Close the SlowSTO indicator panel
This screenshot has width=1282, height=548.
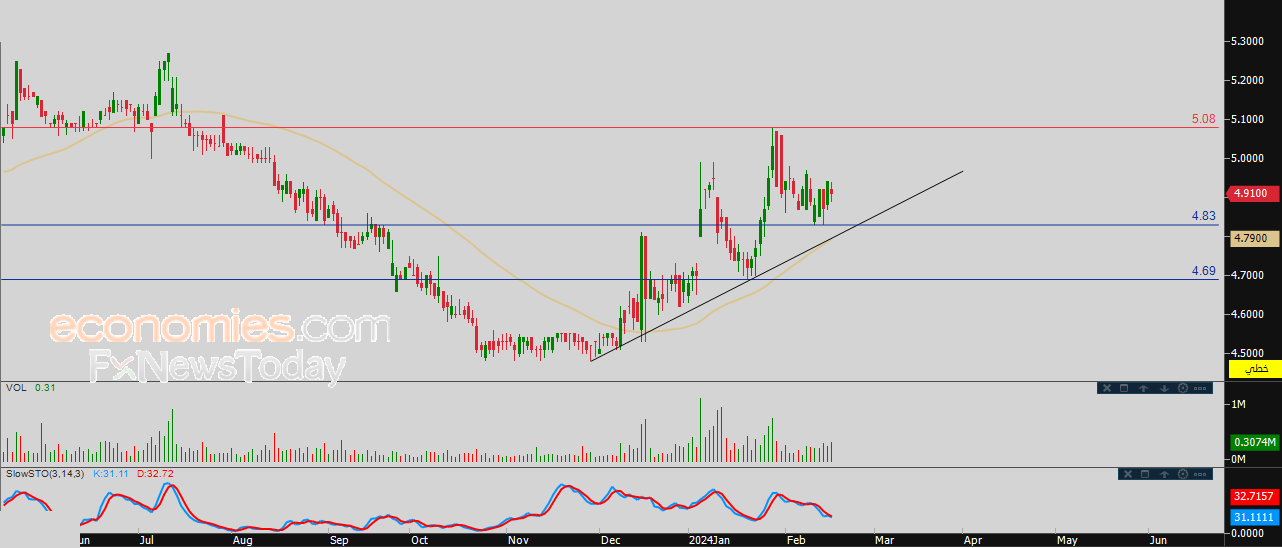(x=1126, y=473)
